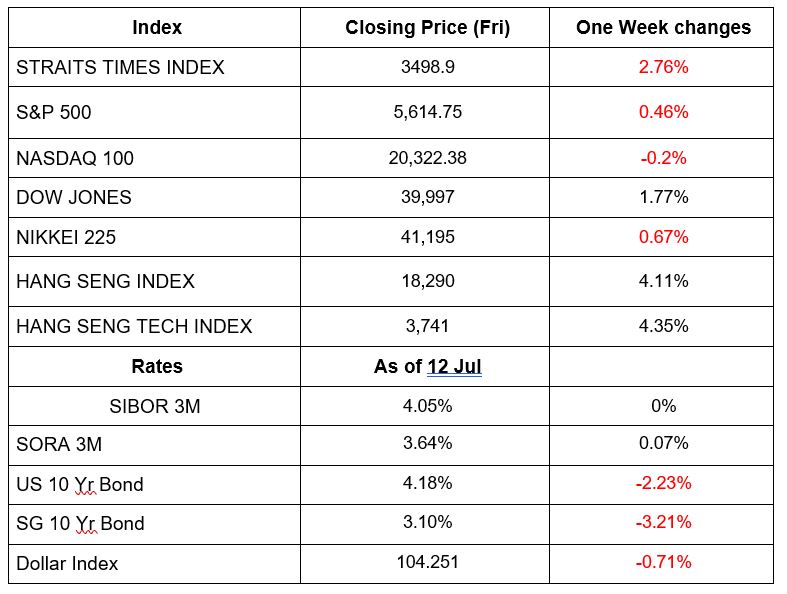Select the "Rates" section header cell
This screenshot has height=594, width=787.
tap(157, 367)
